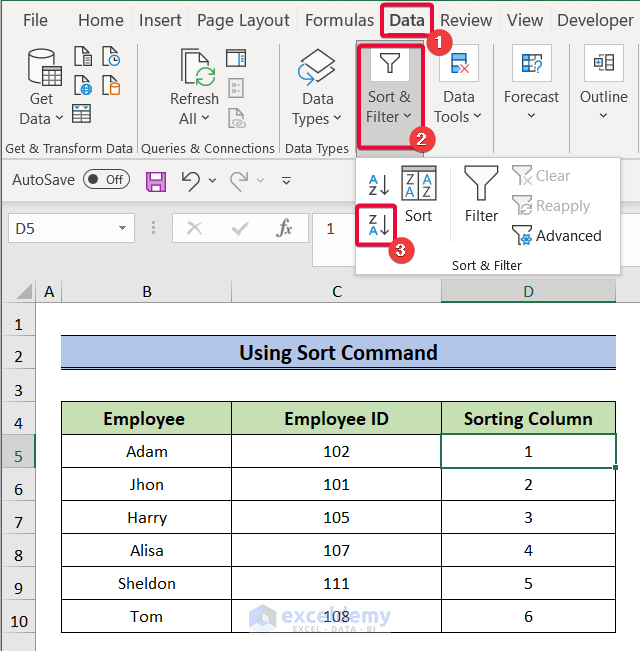Select column C header

[x=337, y=292]
